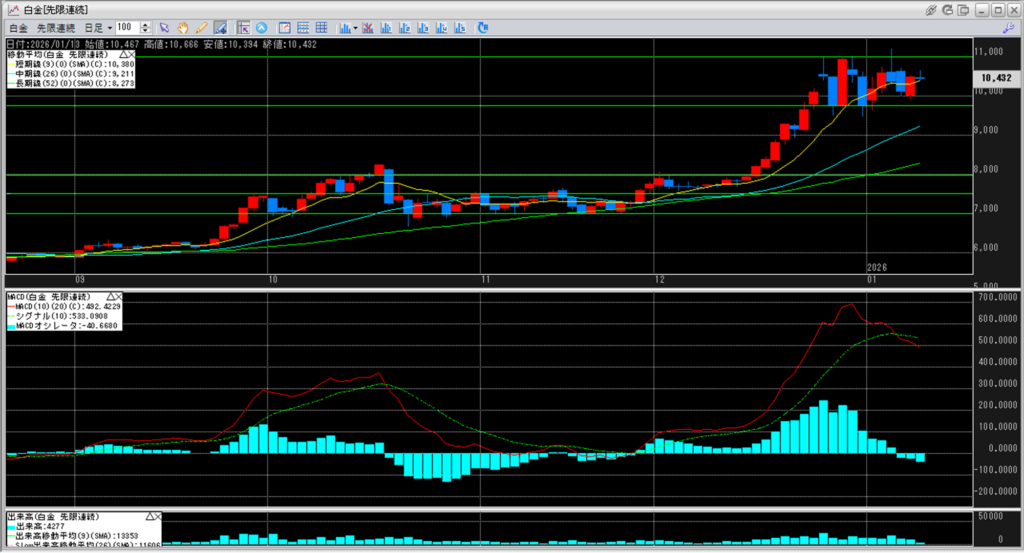Close the volume legend with X

157,516
